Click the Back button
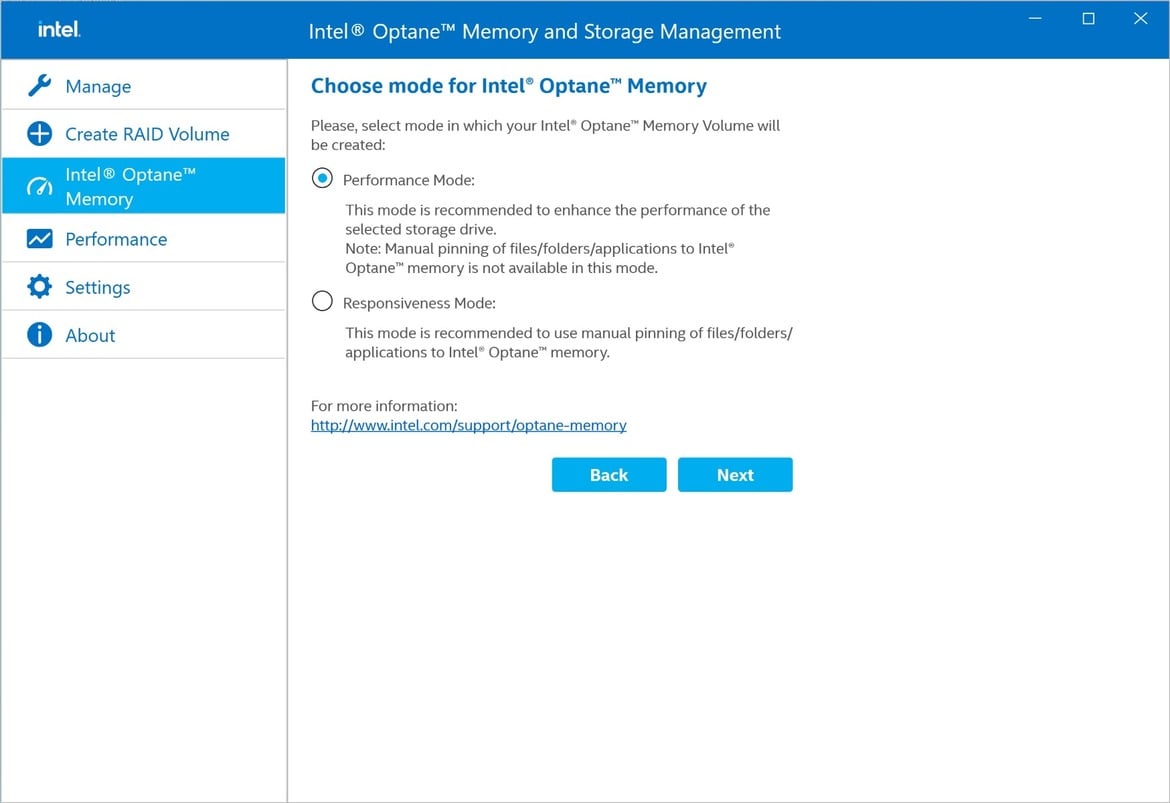 click(609, 475)
